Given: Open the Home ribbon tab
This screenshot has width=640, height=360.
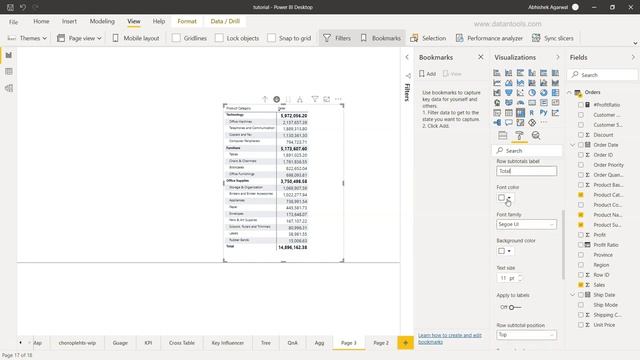Looking at the screenshot, I should [x=41, y=21].
